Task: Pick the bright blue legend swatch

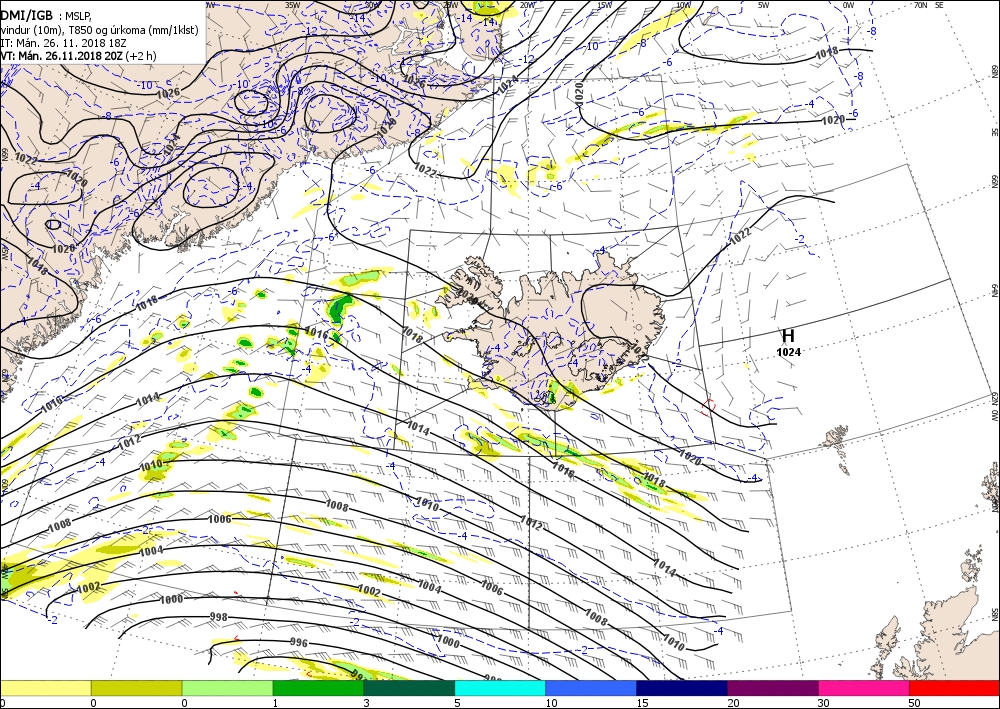Action: coord(591,688)
